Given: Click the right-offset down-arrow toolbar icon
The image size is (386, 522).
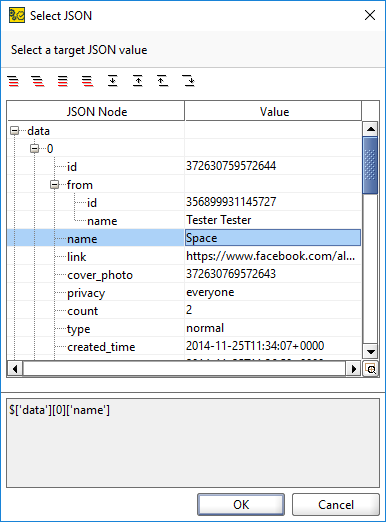Looking at the screenshot, I should [188, 81].
